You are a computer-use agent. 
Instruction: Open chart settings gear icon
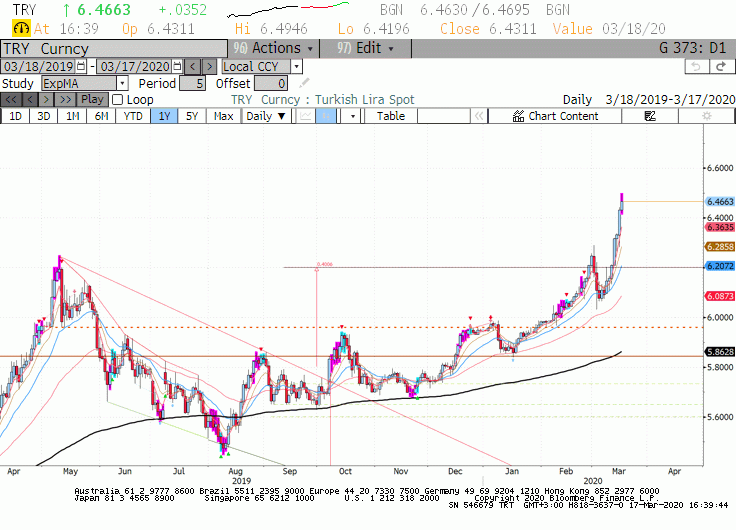707,116
